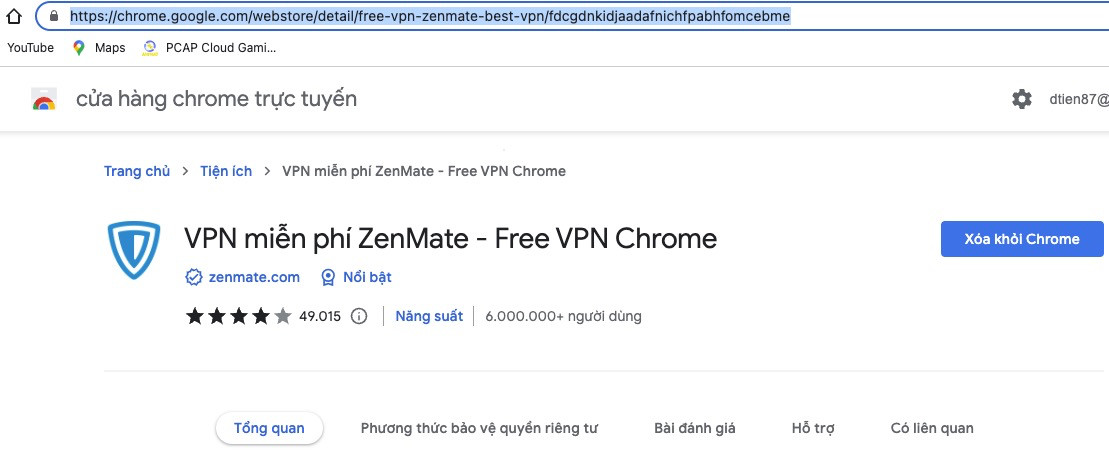Open the Chrome Web Store logo icon
The image size is (1109, 453).
(x=44, y=99)
